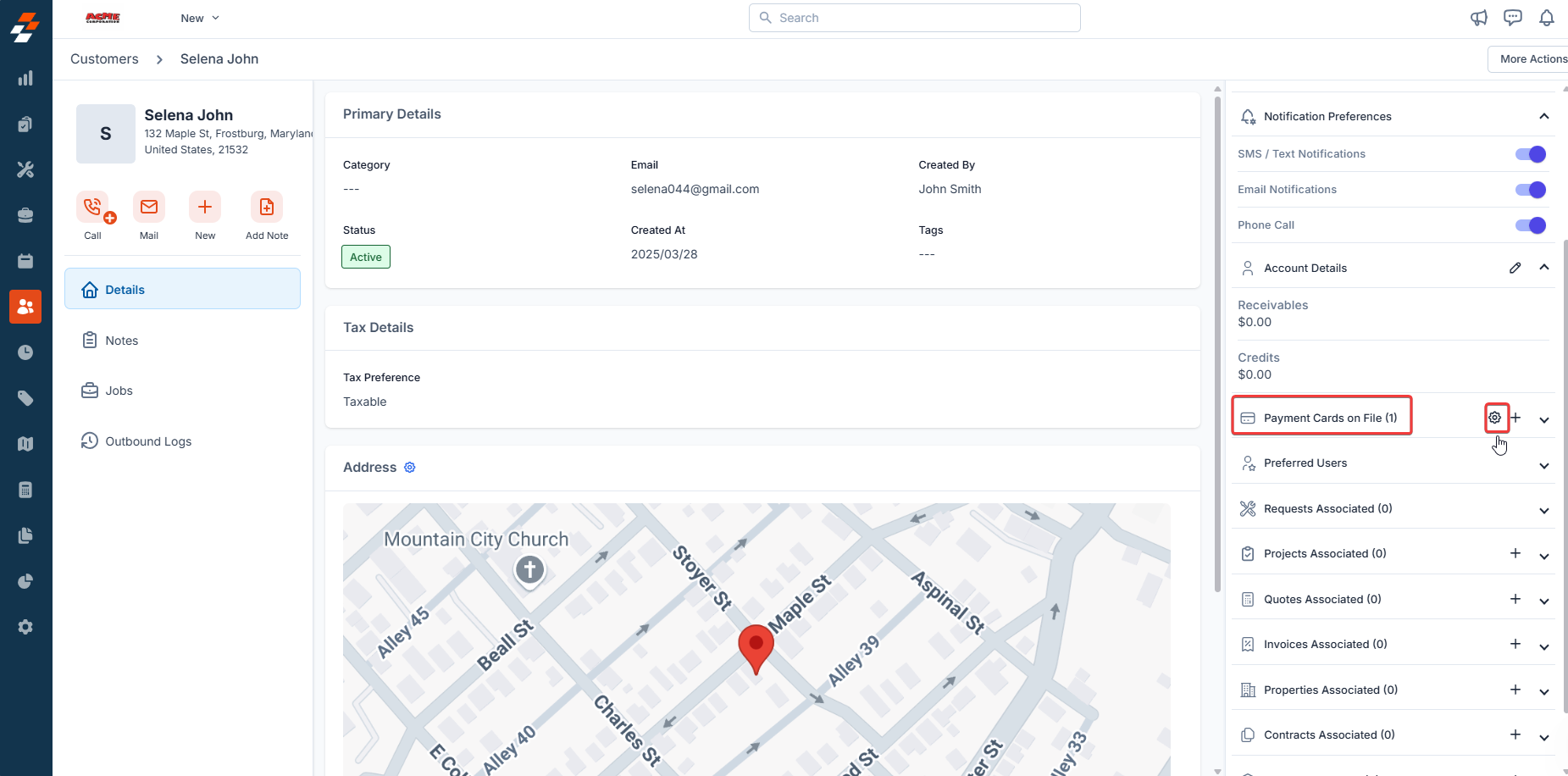
Task: Open the pie chart reports icon
Action: pyautogui.click(x=25, y=581)
